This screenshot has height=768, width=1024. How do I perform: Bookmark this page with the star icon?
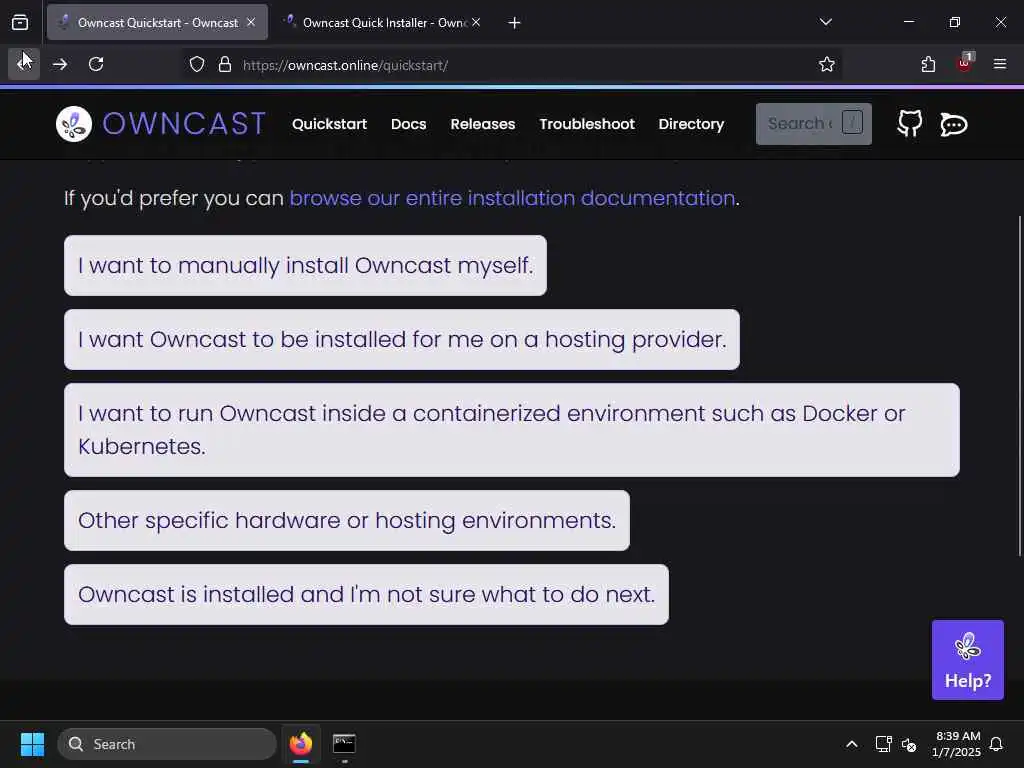[826, 65]
